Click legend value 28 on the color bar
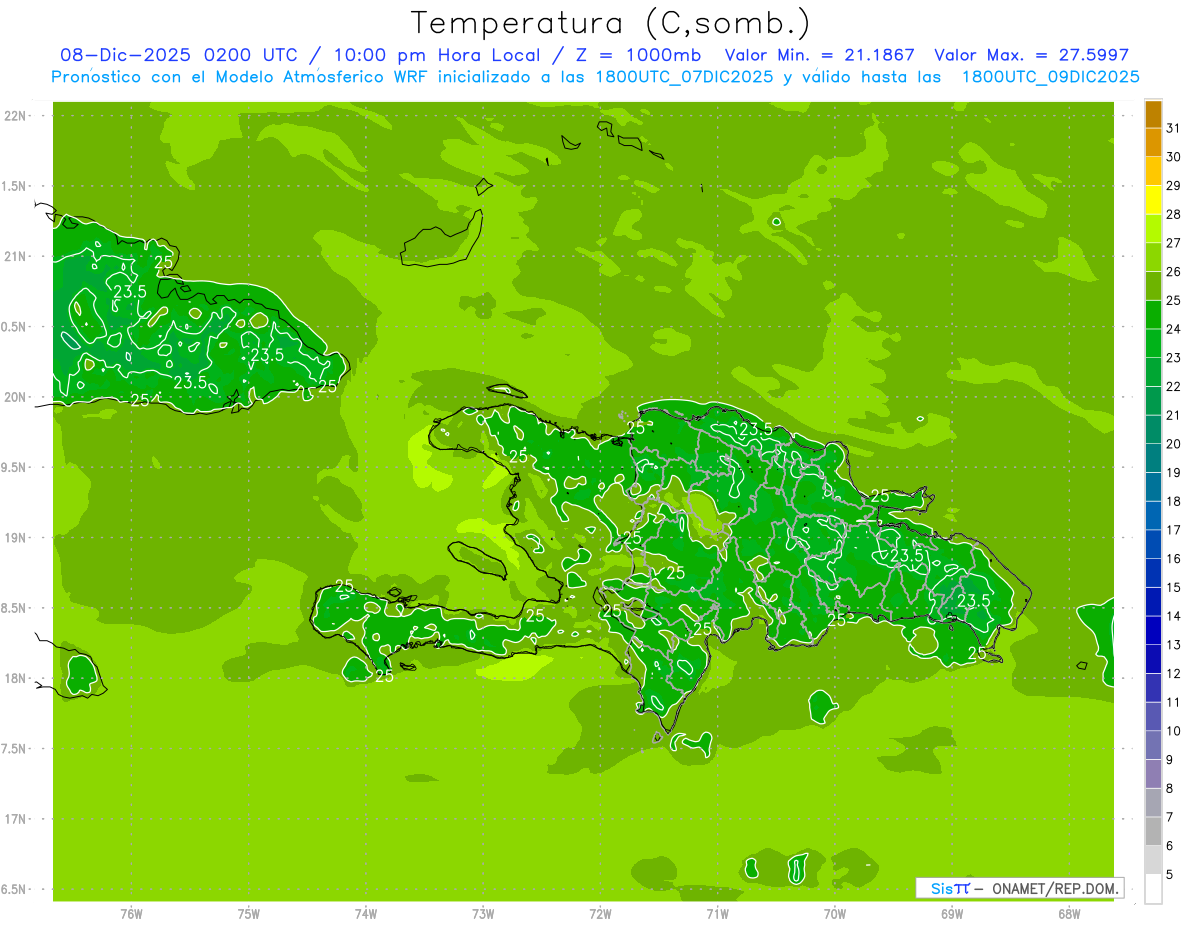The width and height of the screenshot is (1200, 927). [1174, 214]
